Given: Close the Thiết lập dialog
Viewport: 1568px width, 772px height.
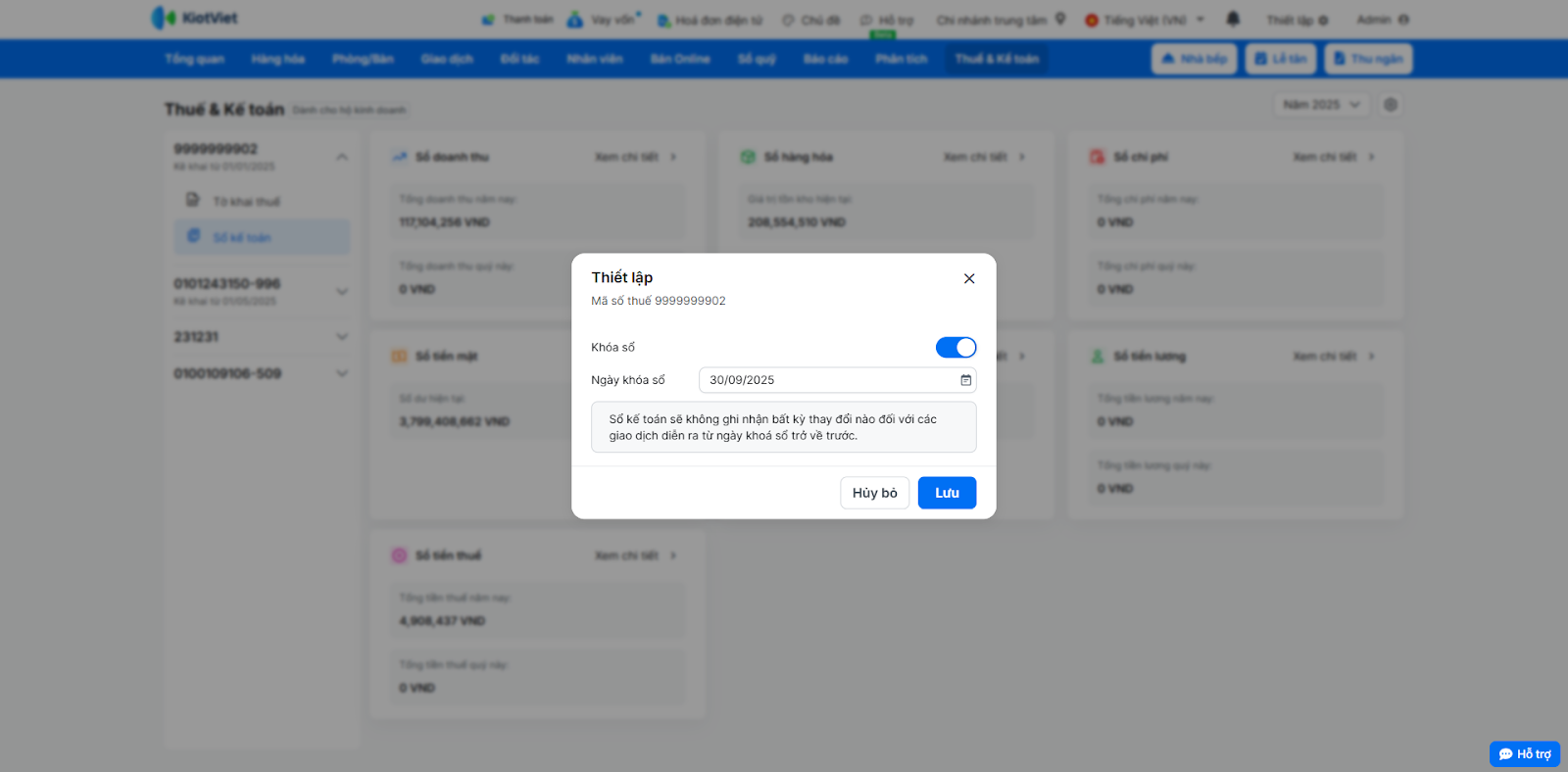Looking at the screenshot, I should pyautogui.click(x=969, y=278).
